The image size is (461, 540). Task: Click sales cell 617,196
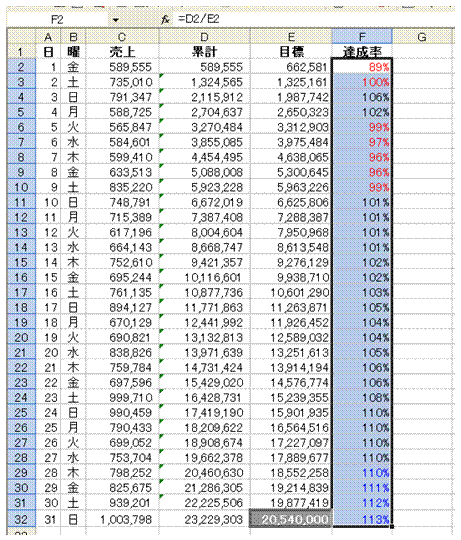coord(122,232)
